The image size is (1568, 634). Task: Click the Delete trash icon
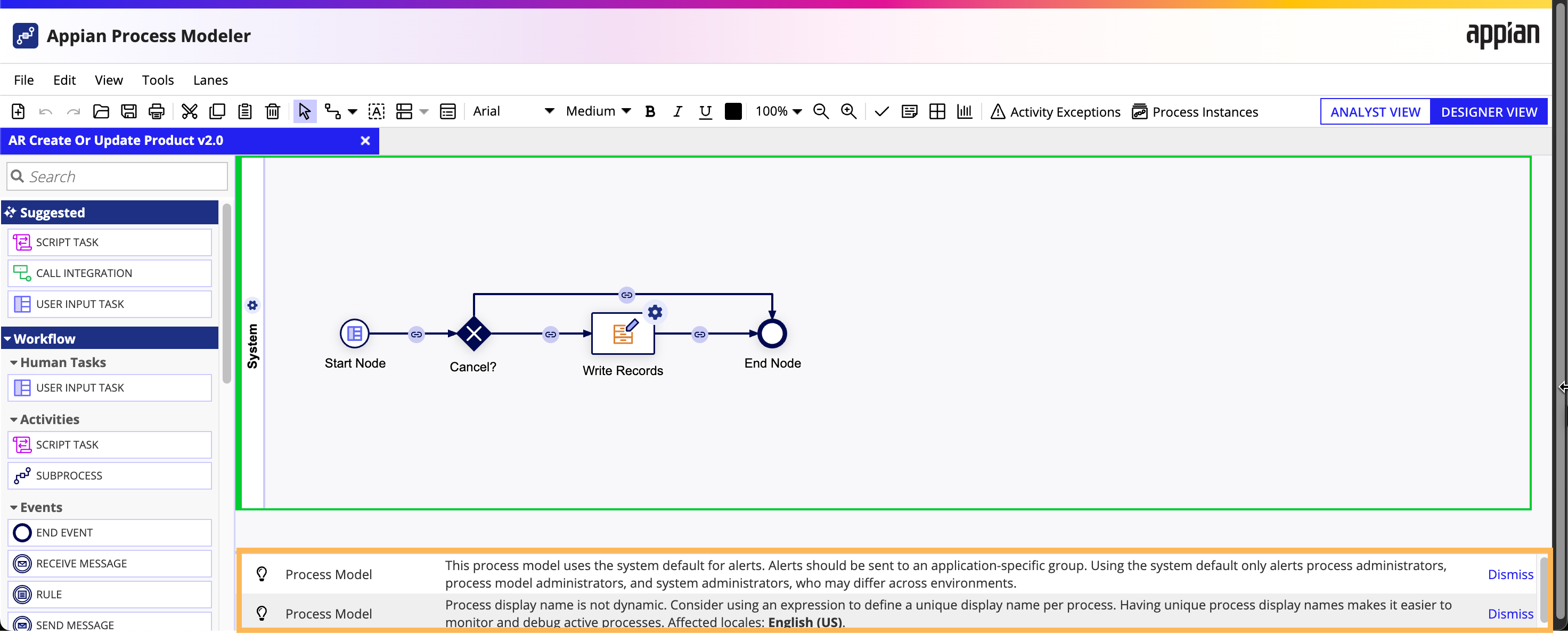click(273, 111)
